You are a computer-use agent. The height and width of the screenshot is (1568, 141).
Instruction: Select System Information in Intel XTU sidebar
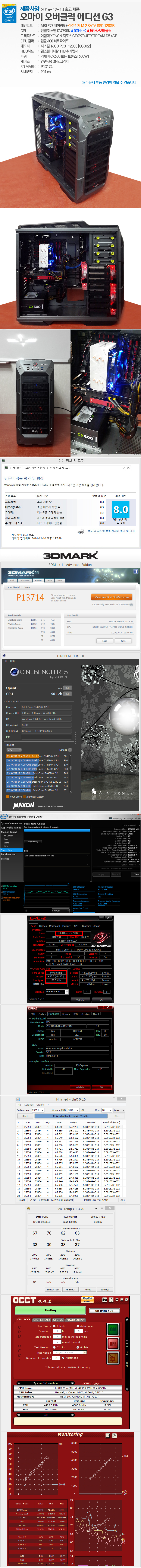[12, 824]
